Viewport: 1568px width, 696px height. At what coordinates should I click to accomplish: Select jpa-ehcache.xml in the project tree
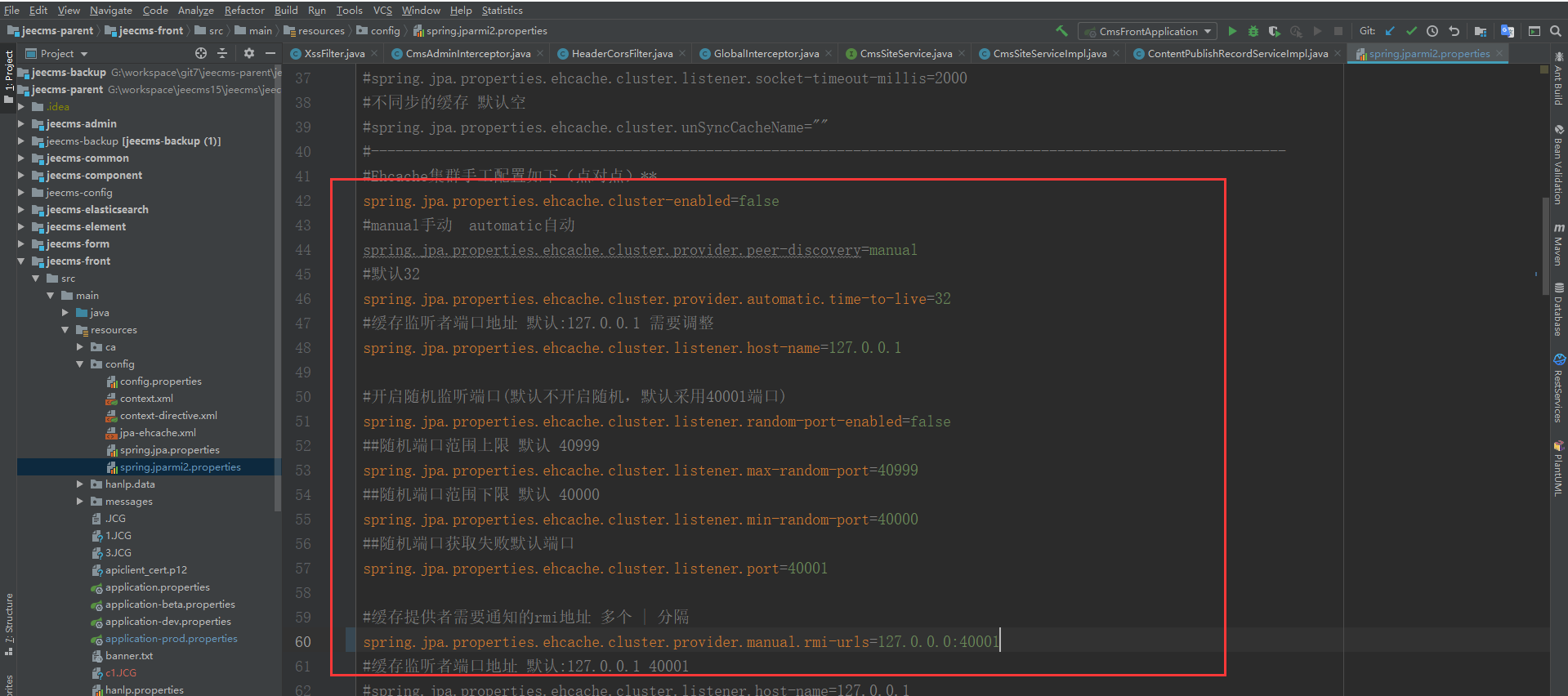click(158, 433)
